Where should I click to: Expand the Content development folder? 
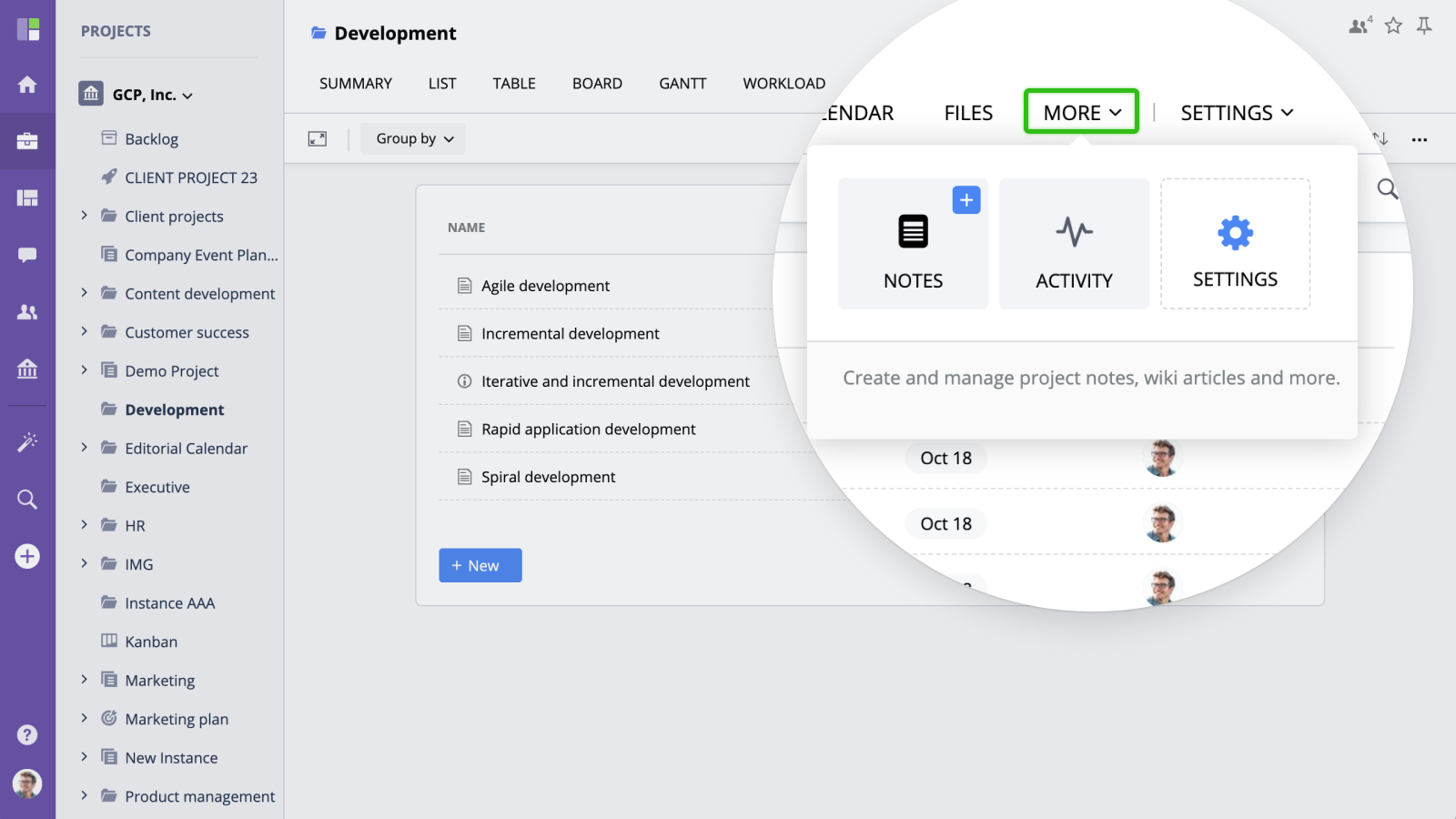[84, 293]
